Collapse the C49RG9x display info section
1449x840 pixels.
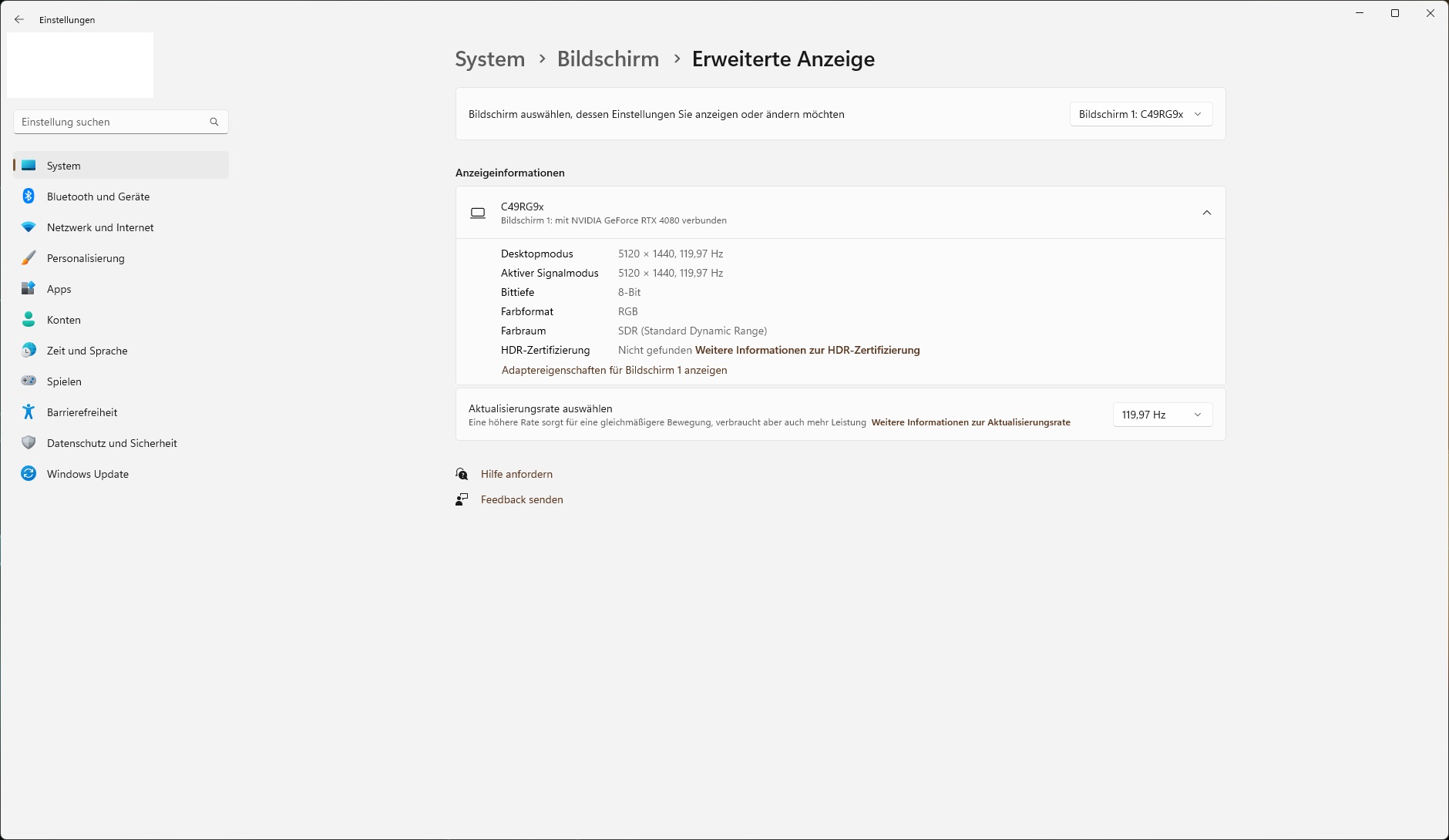[x=1207, y=213]
